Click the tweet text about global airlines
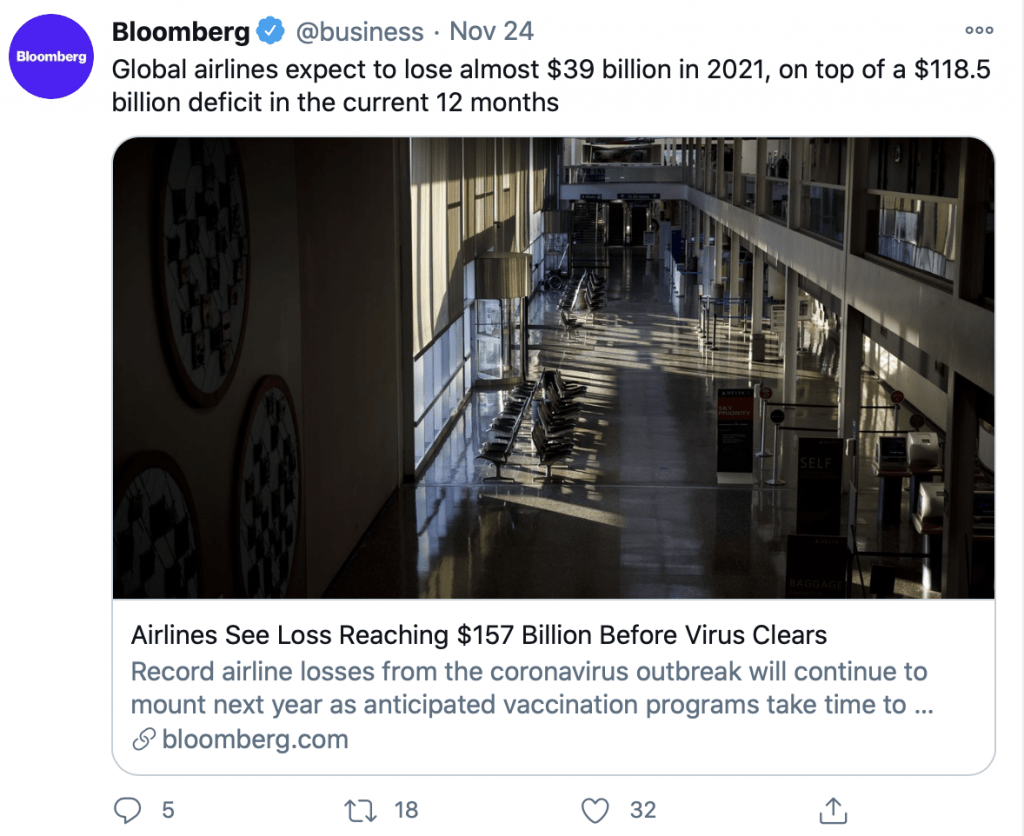 coord(551,86)
